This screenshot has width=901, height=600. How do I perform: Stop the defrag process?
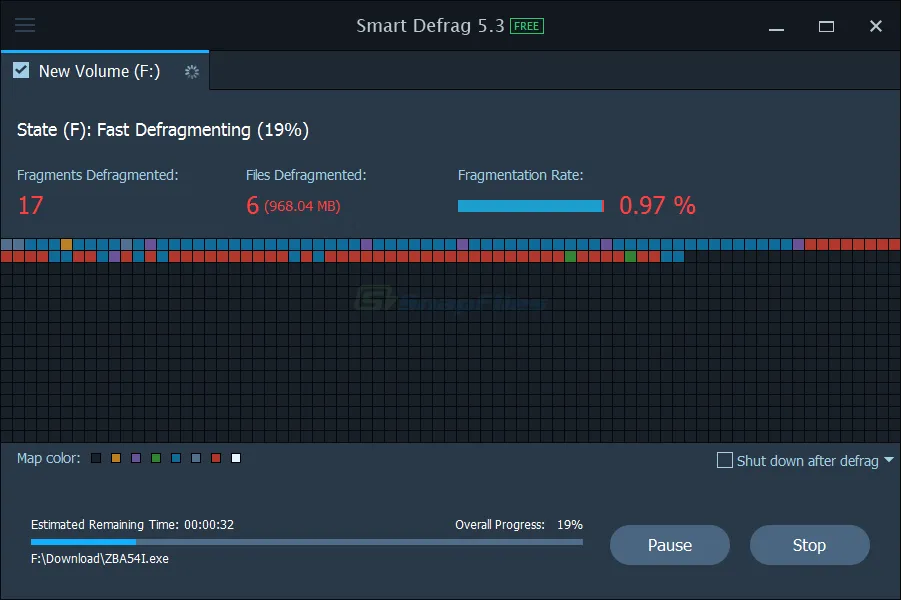[809, 545]
